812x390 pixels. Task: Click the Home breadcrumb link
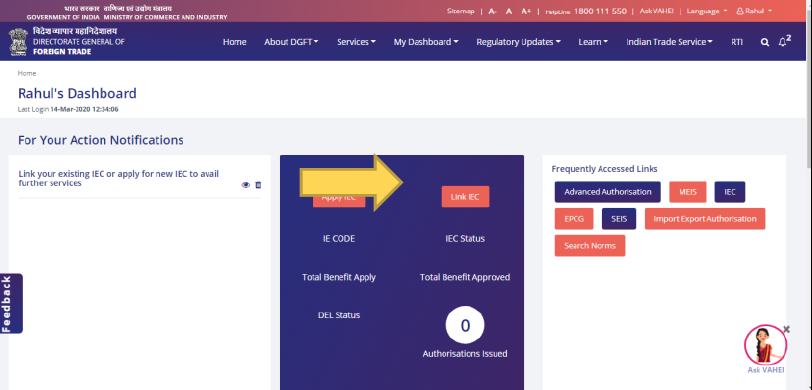27,74
